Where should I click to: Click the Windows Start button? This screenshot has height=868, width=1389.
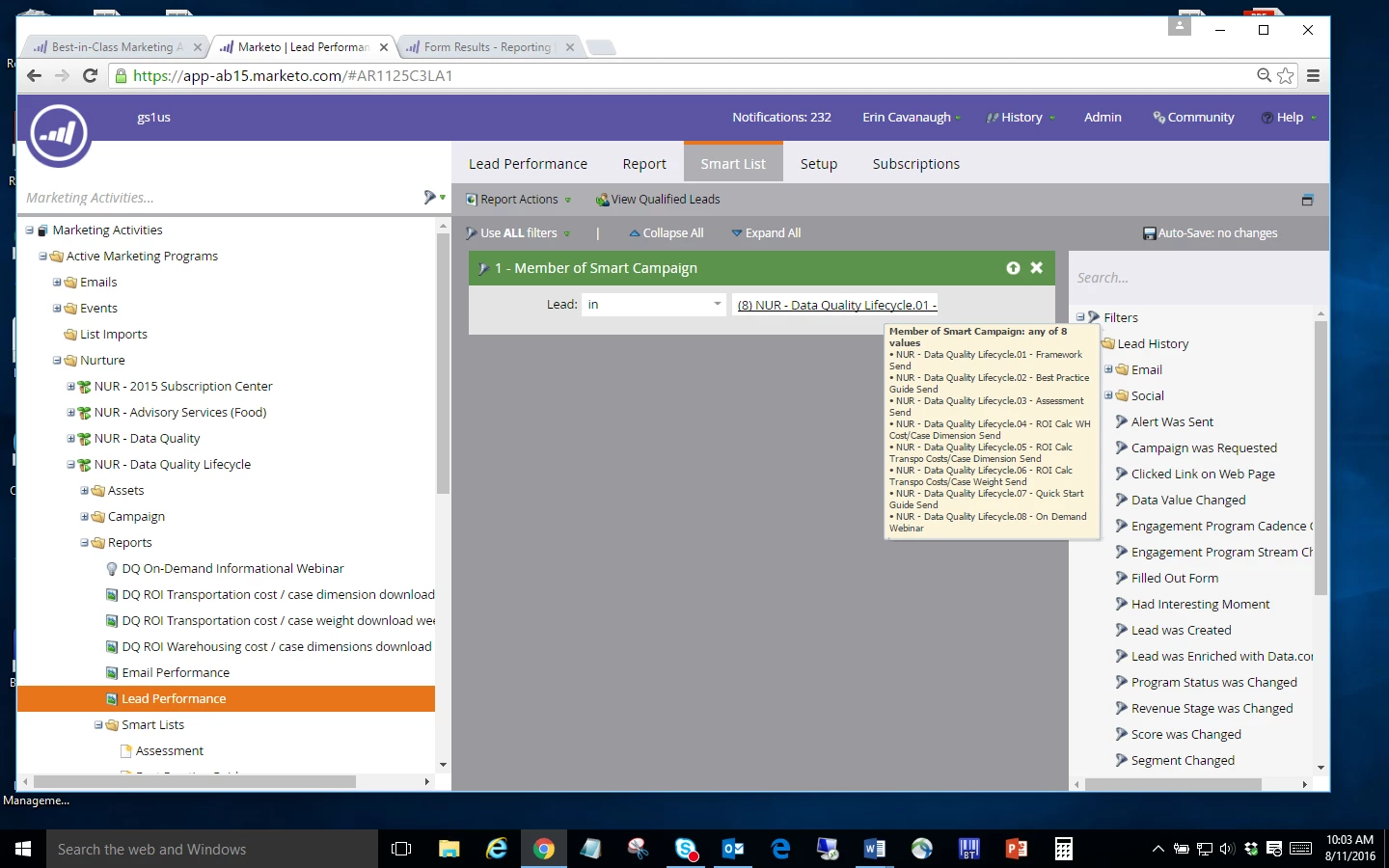point(23,849)
